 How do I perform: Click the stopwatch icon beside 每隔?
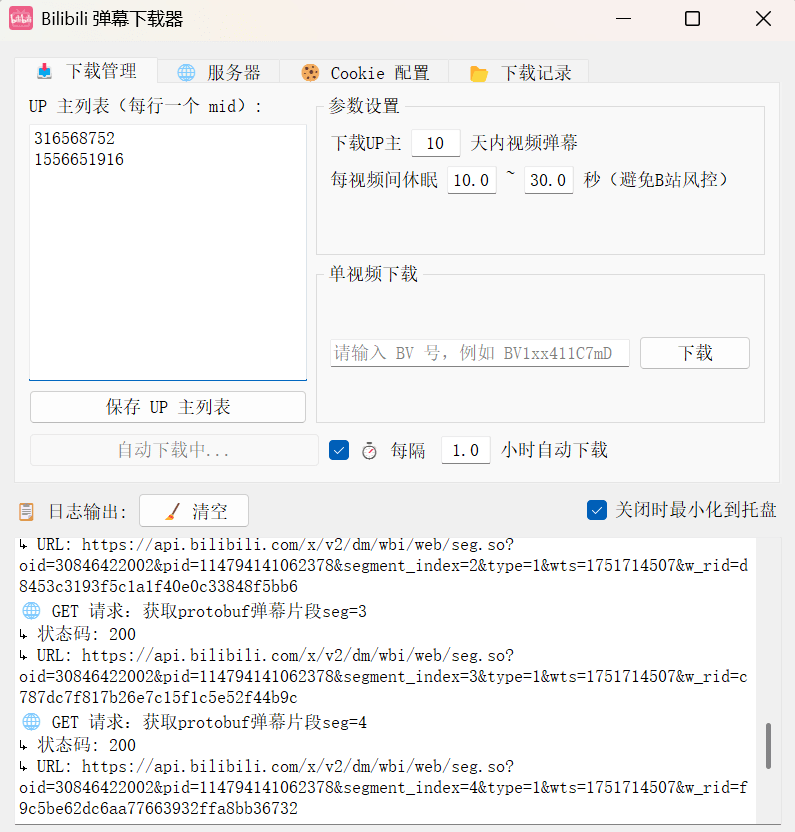point(369,451)
